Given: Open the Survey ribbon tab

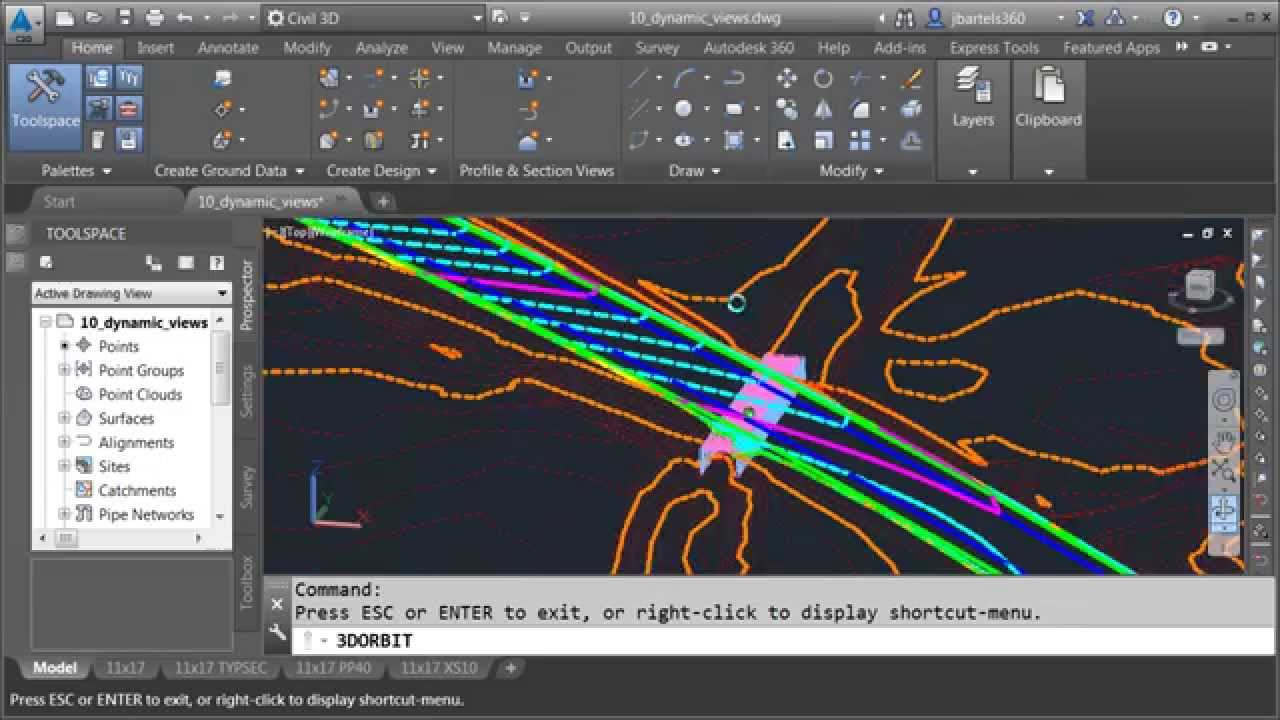Looking at the screenshot, I should click(656, 47).
